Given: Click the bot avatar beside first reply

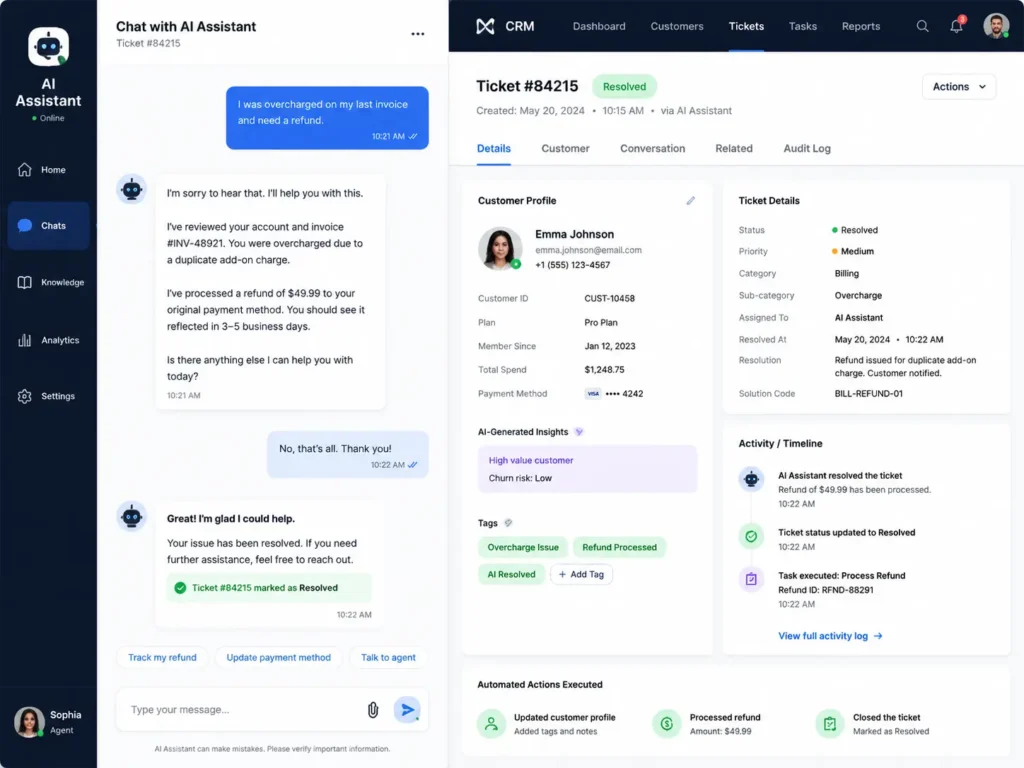Looking at the screenshot, I should [131, 189].
